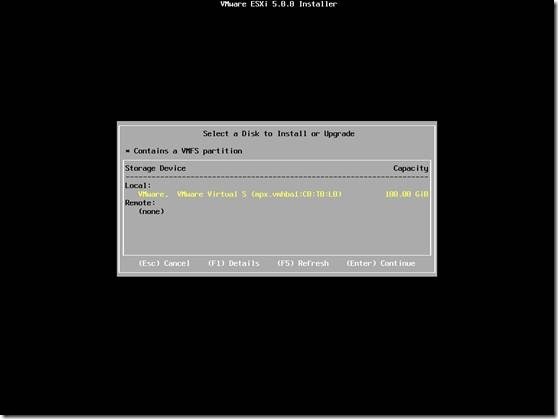This screenshot has height=419, width=558.
Task: Choose (Enter) Continue to proceed
Action: [380, 263]
